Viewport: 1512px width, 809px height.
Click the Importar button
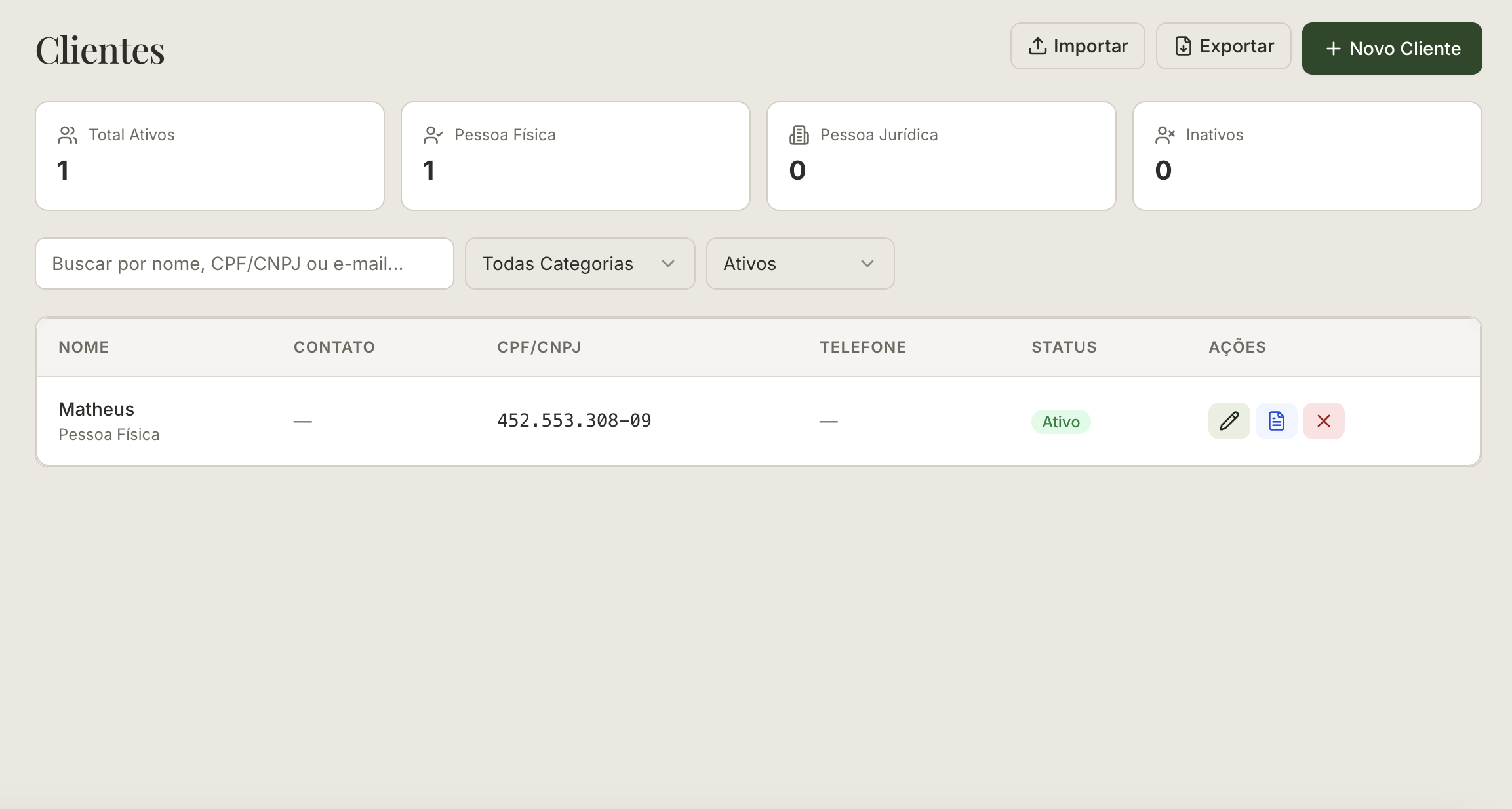coord(1077,46)
